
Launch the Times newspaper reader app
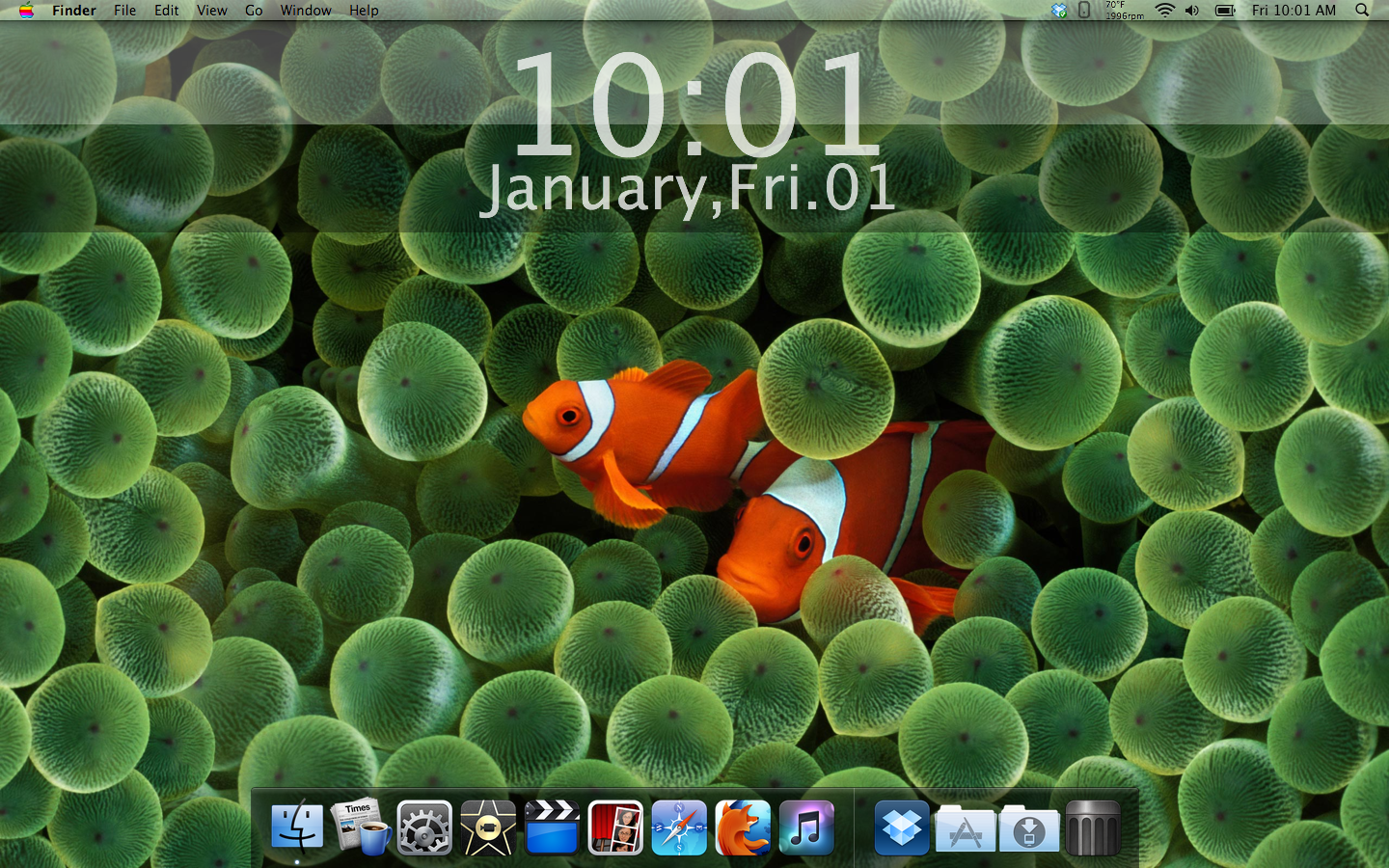[x=361, y=827]
